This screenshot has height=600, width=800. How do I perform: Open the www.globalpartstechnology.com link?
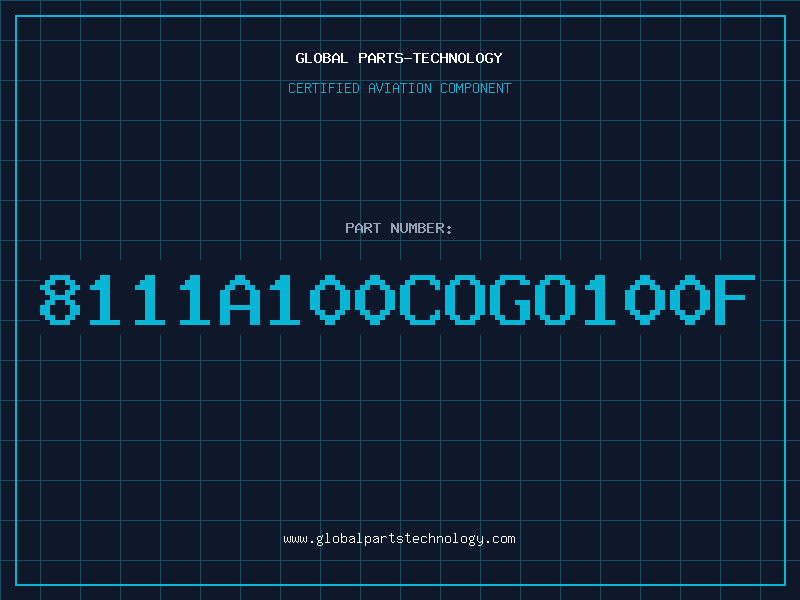[x=399, y=539]
